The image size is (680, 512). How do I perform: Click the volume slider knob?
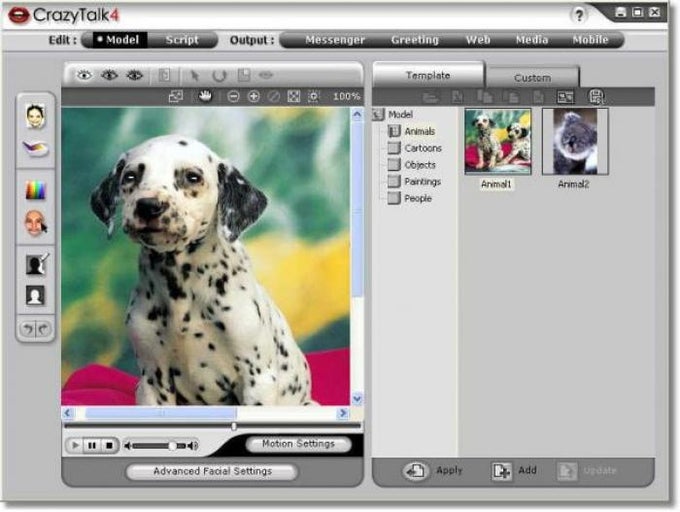point(172,446)
